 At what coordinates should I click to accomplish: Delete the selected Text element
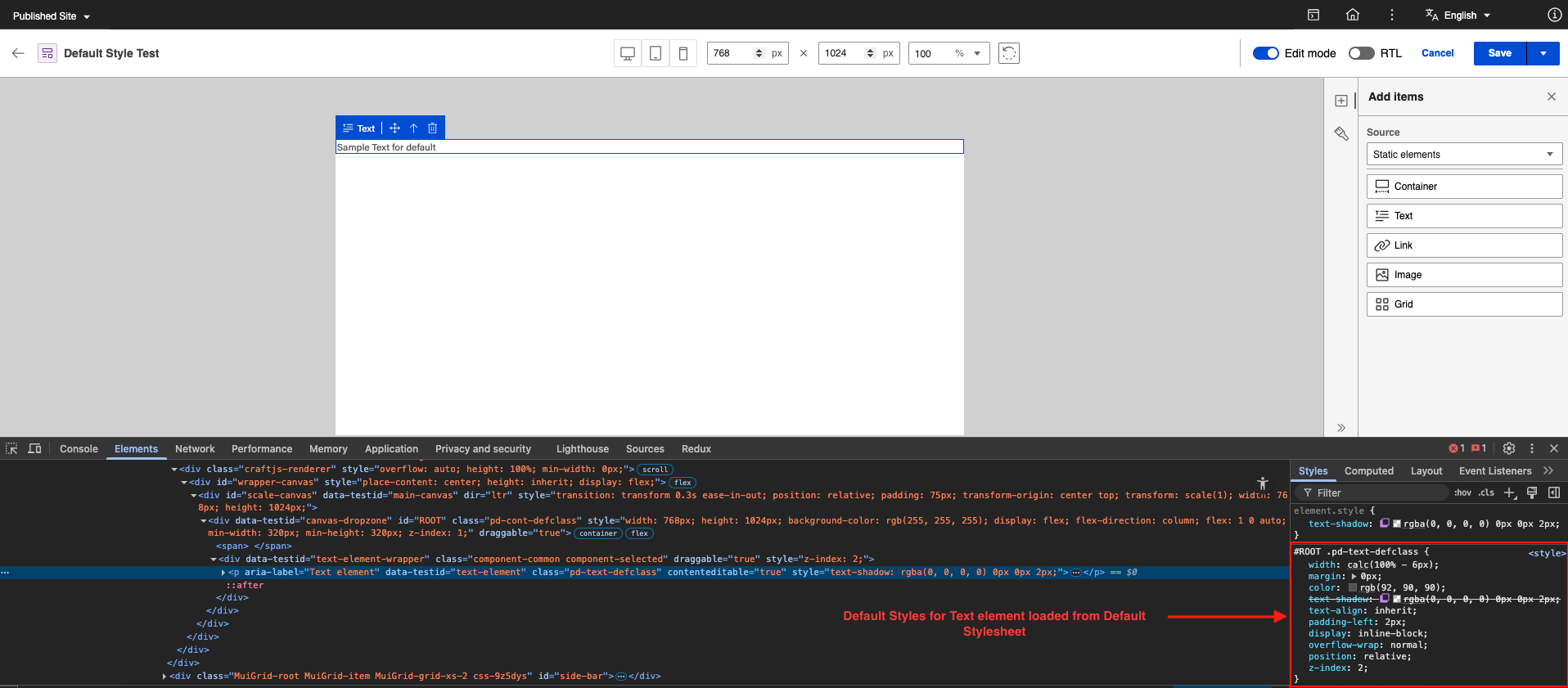point(433,128)
